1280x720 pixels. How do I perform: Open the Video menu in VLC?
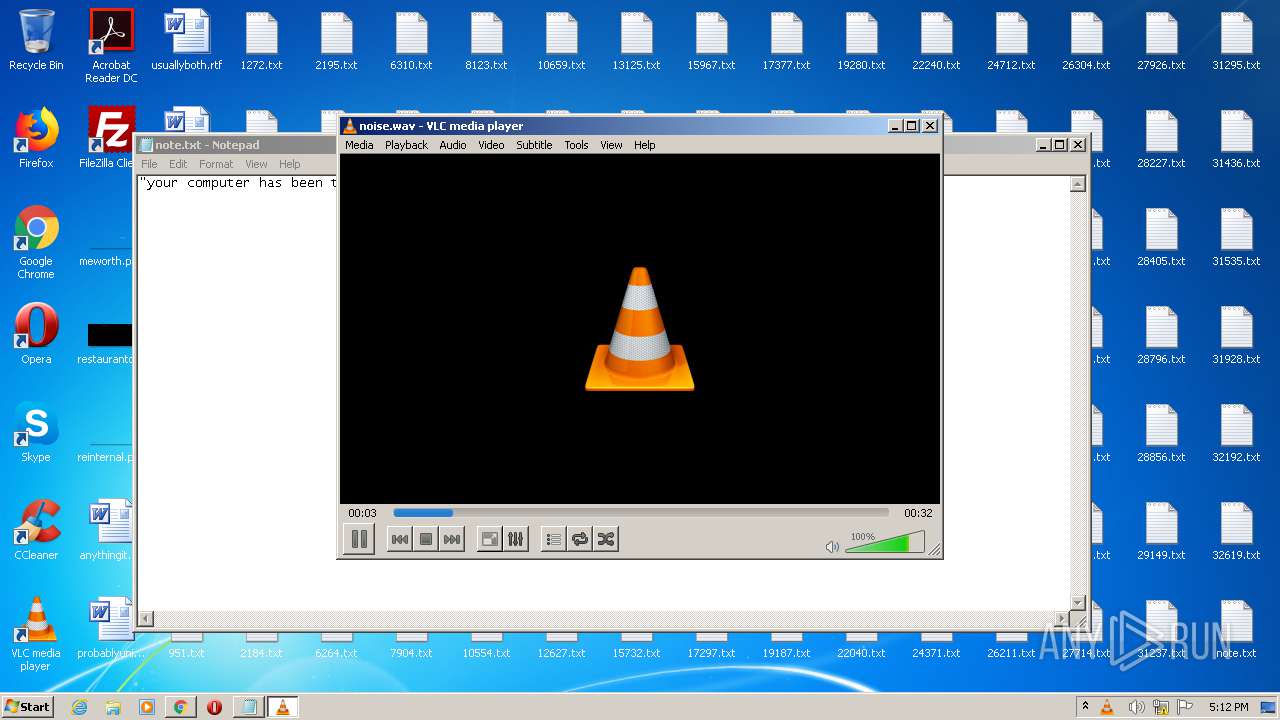[491, 145]
